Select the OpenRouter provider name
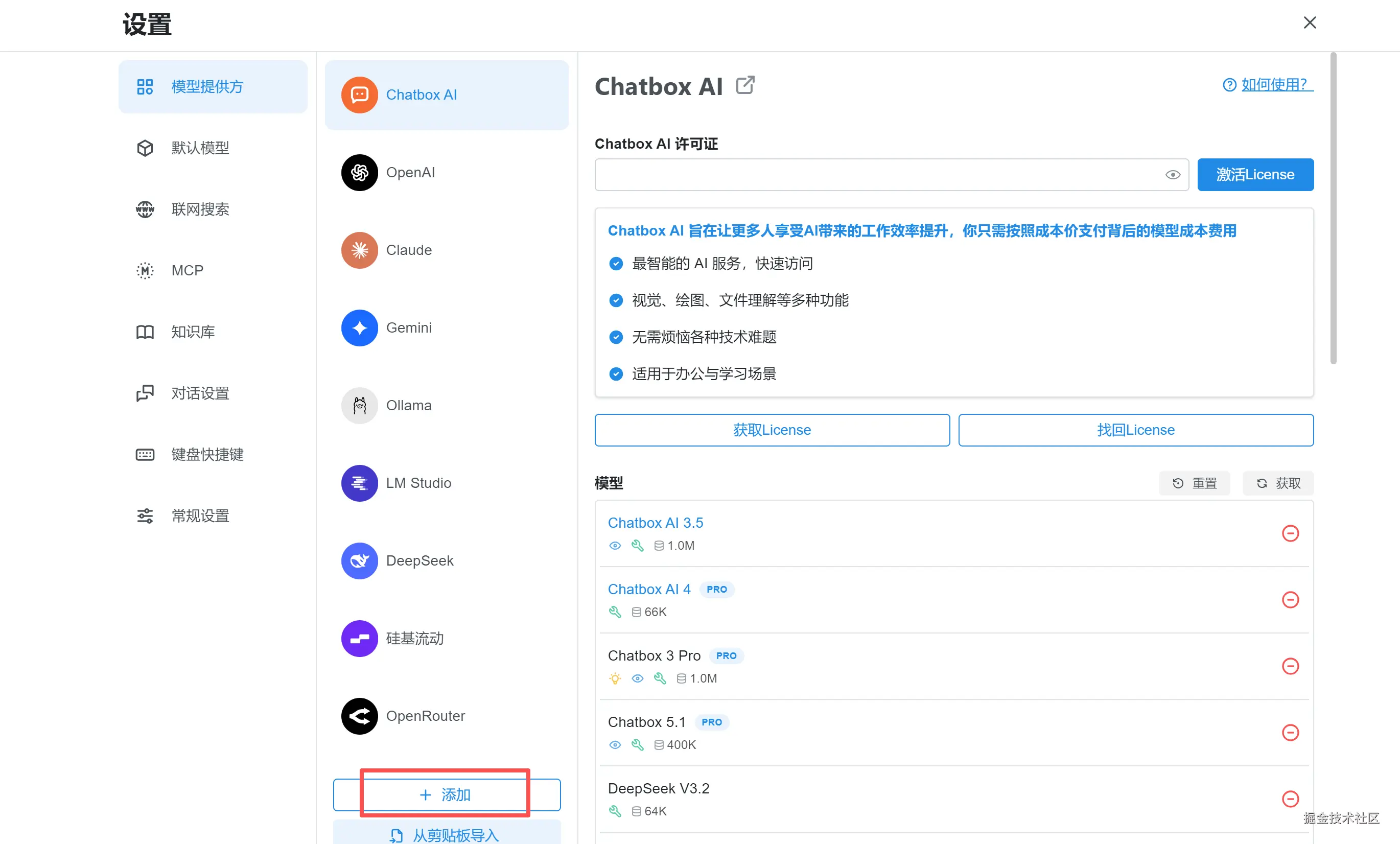This screenshot has height=844, width=1400. pyautogui.click(x=426, y=716)
